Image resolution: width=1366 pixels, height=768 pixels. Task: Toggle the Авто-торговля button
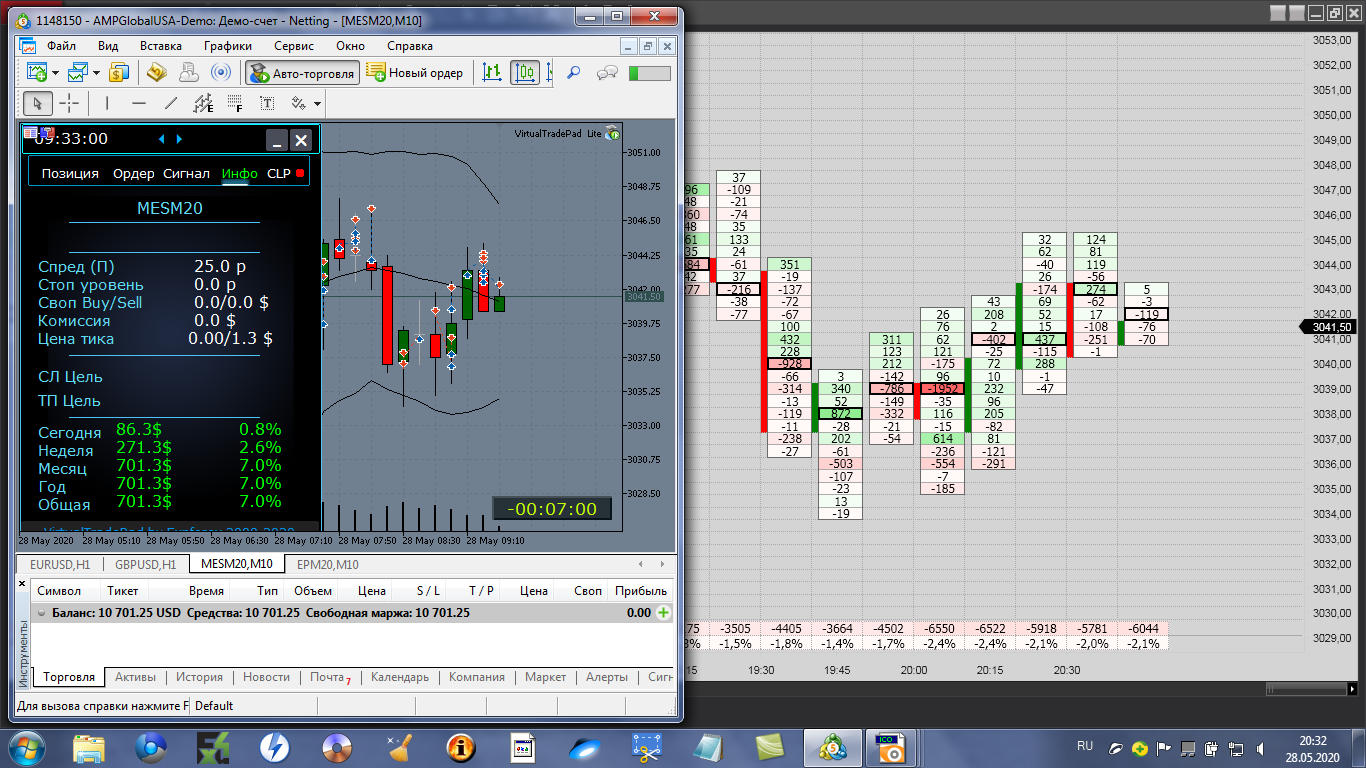[302, 72]
